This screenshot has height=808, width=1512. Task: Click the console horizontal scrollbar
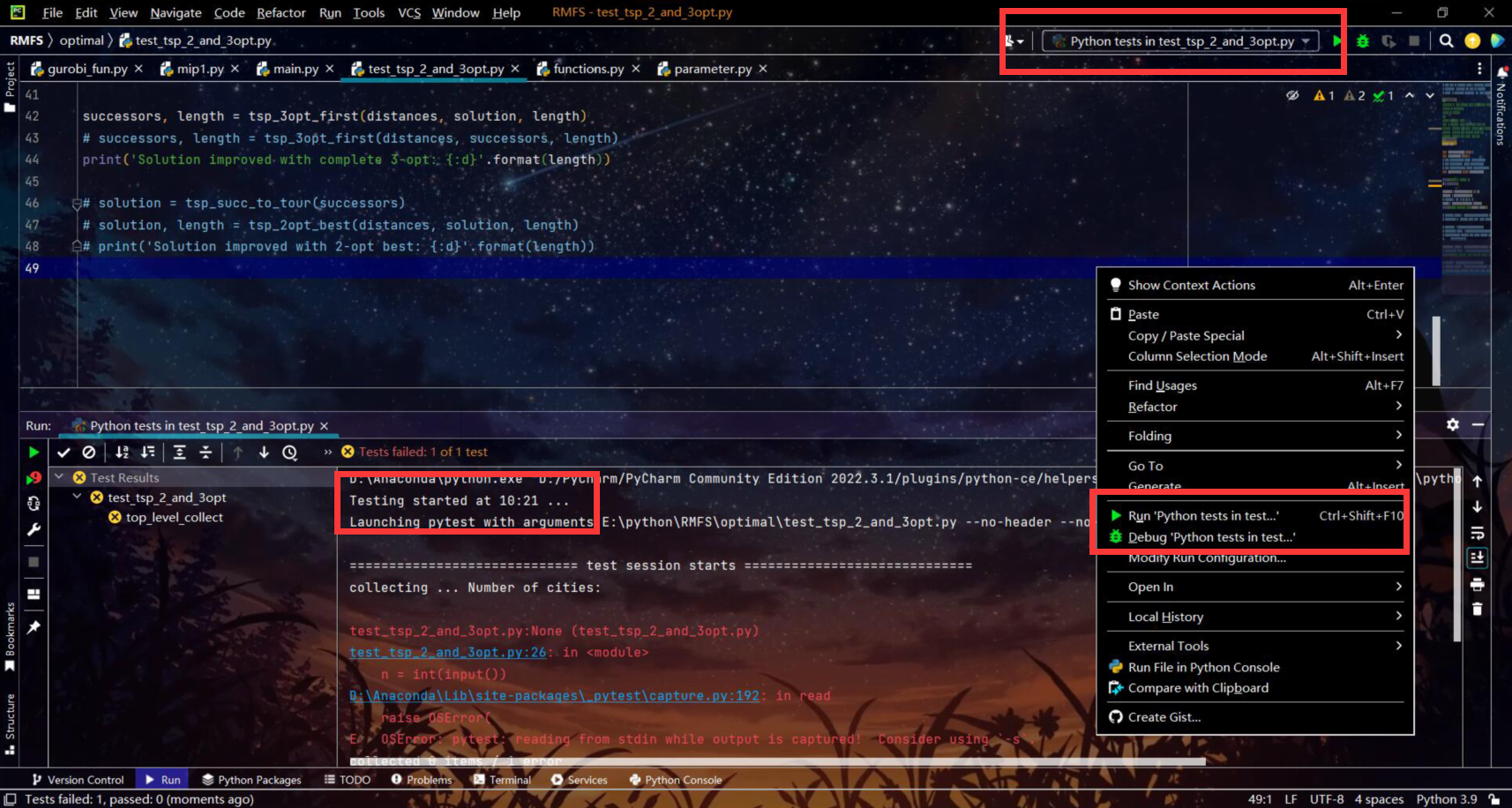776,761
